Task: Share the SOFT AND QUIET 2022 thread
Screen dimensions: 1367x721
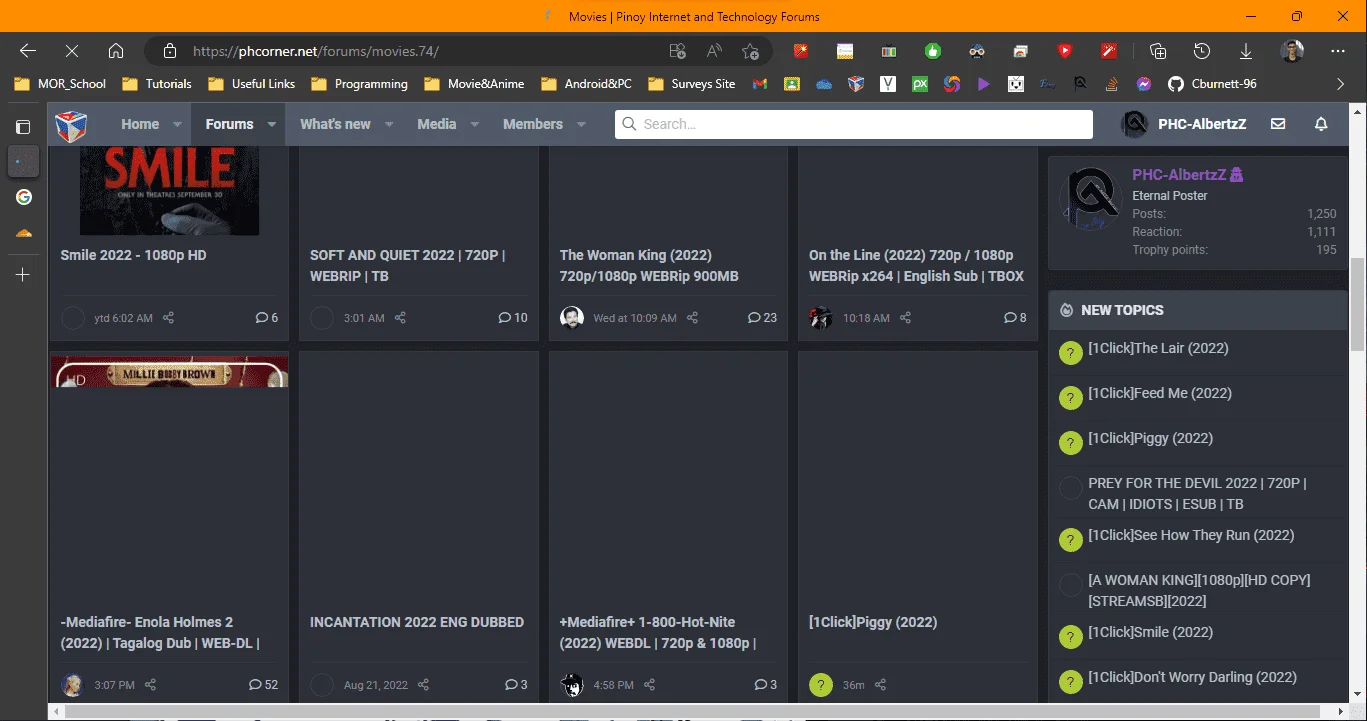Action: (x=400, y=318)
